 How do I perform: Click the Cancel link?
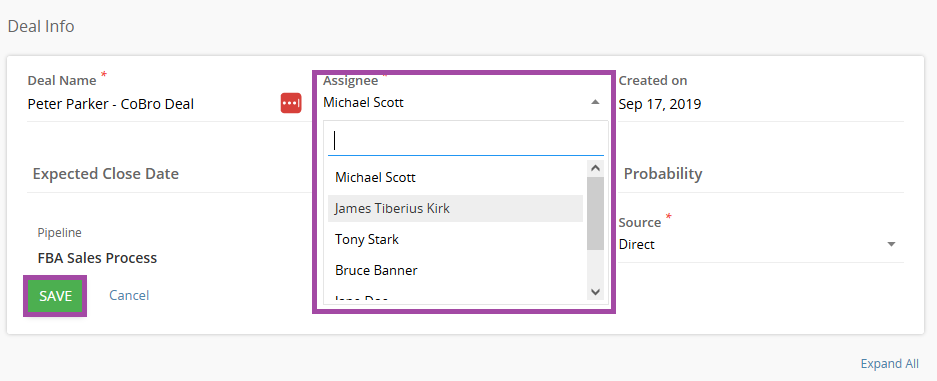(x=129, y=295)
